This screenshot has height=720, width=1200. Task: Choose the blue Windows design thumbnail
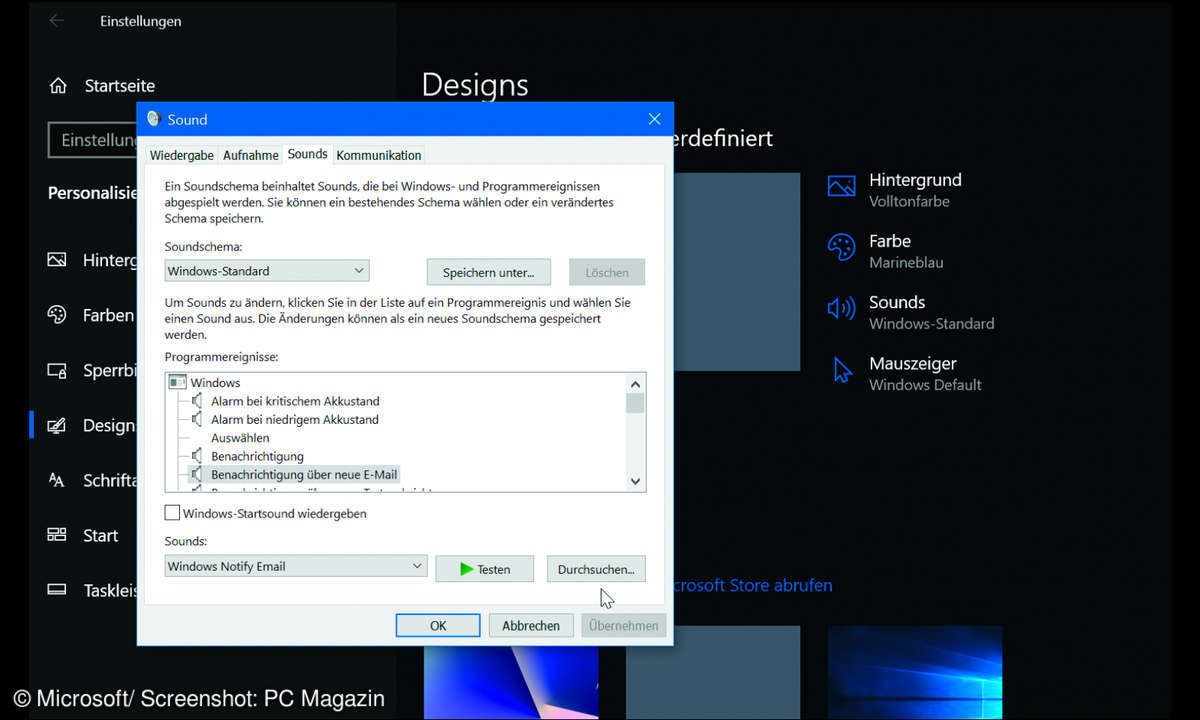pyautogui.click(x=915, y=672)
